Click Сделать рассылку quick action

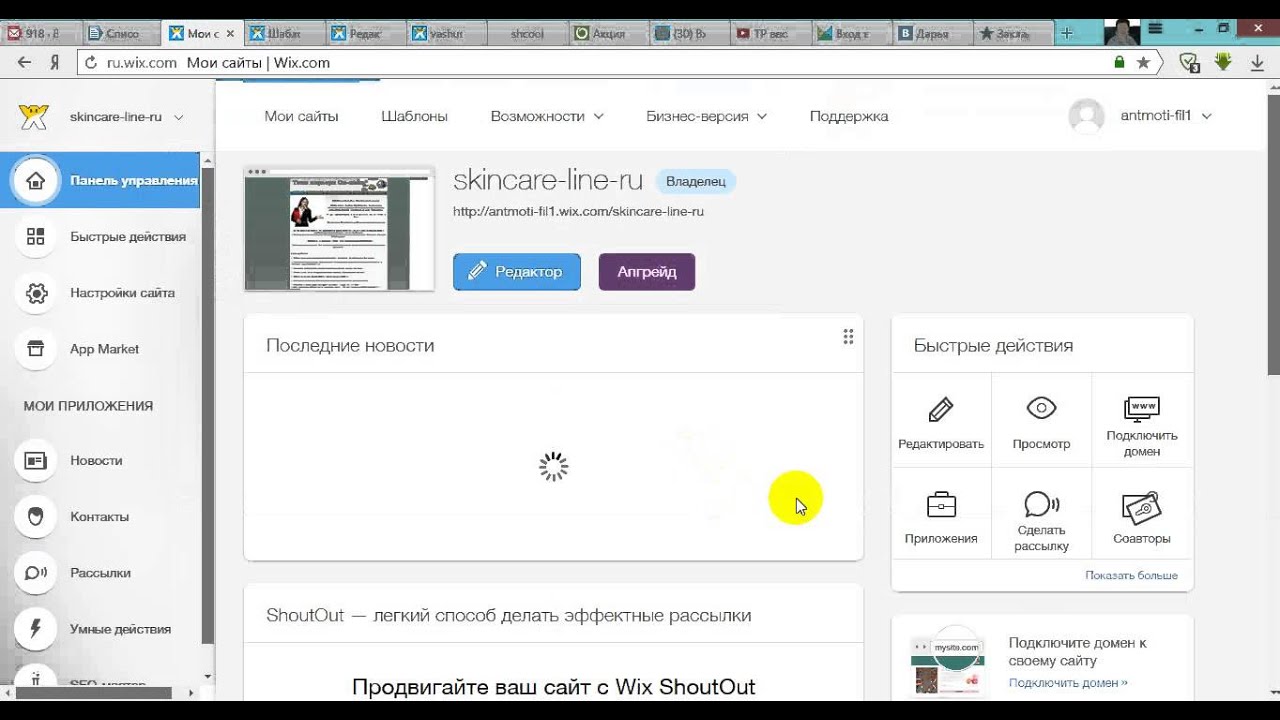(1041, 515)
